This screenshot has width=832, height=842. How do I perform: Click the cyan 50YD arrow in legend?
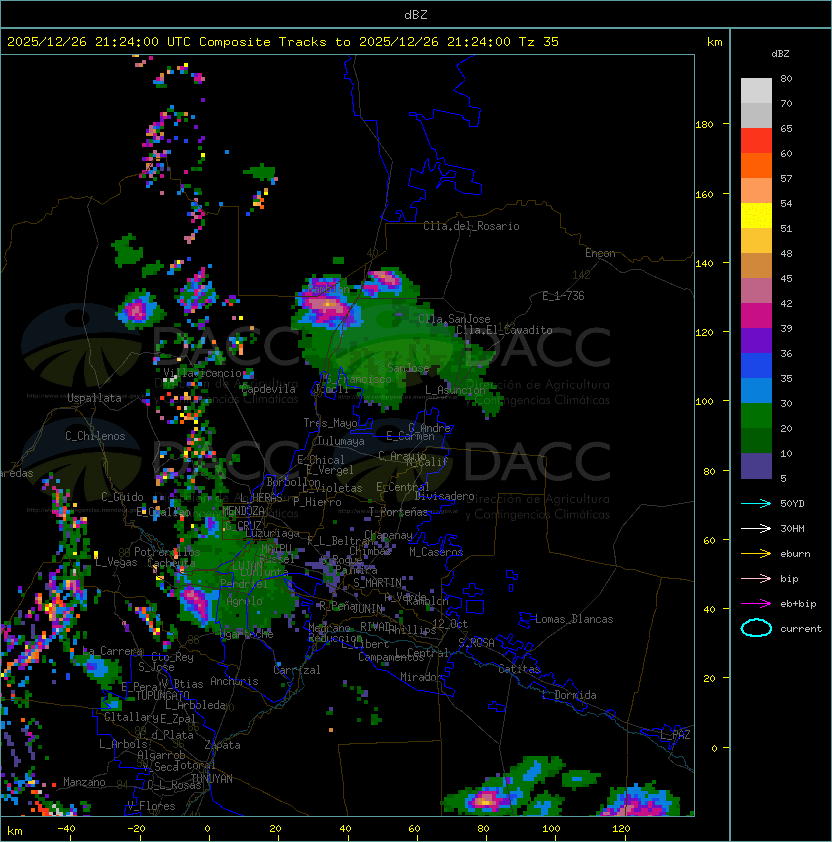tap(756, 503)
